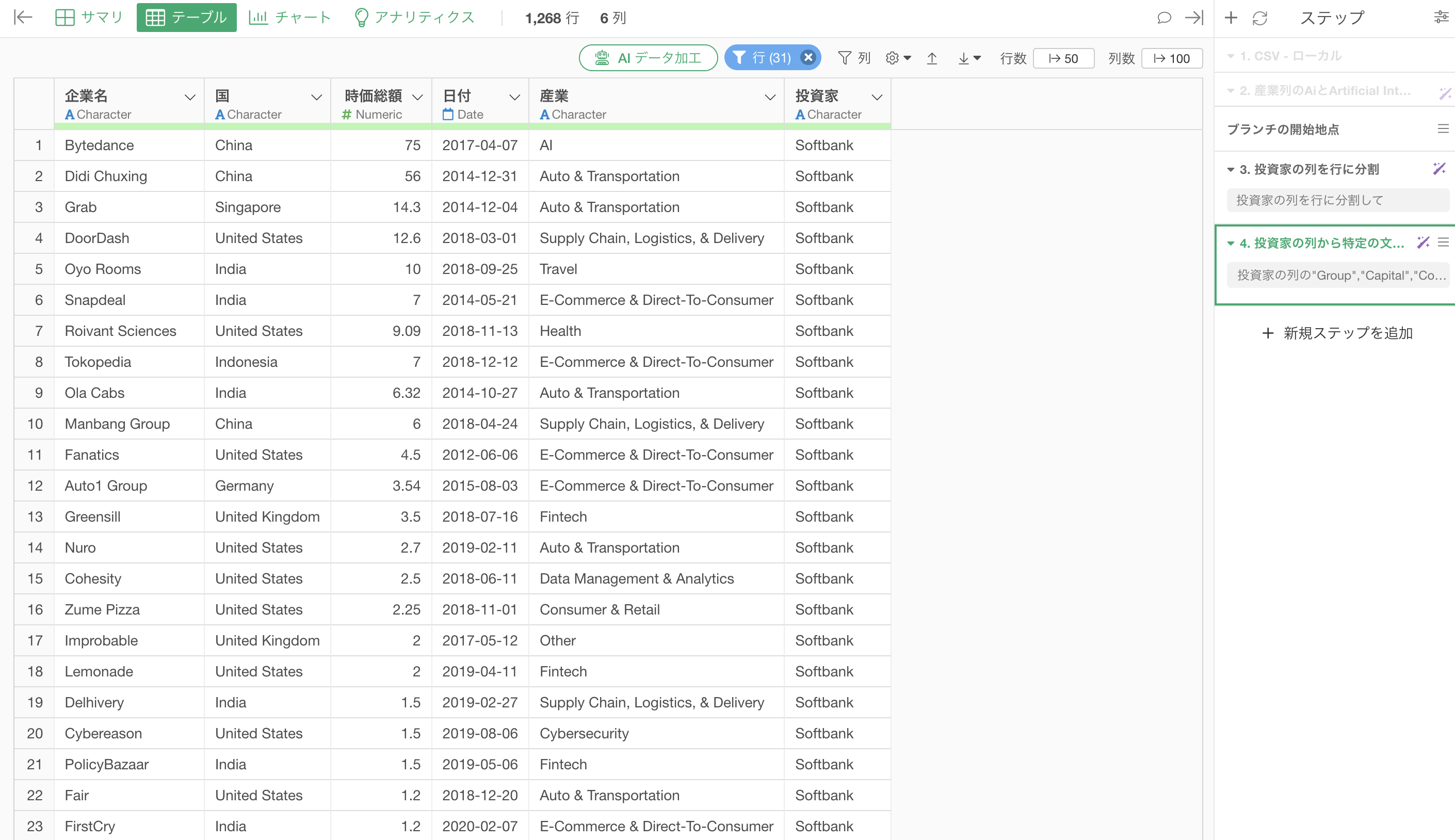Open the アナリティクス tab
This screenshot has height=840, width=1455.
click(x=414, y=18)
